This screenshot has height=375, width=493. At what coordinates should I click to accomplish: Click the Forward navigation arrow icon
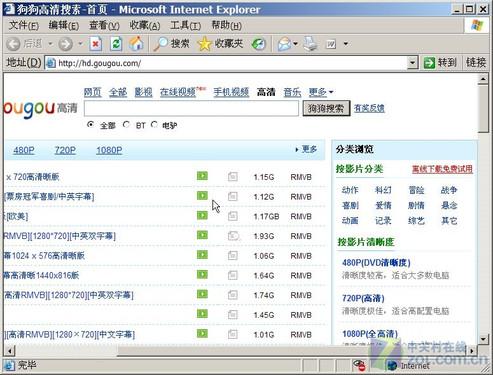pos(65,44)
